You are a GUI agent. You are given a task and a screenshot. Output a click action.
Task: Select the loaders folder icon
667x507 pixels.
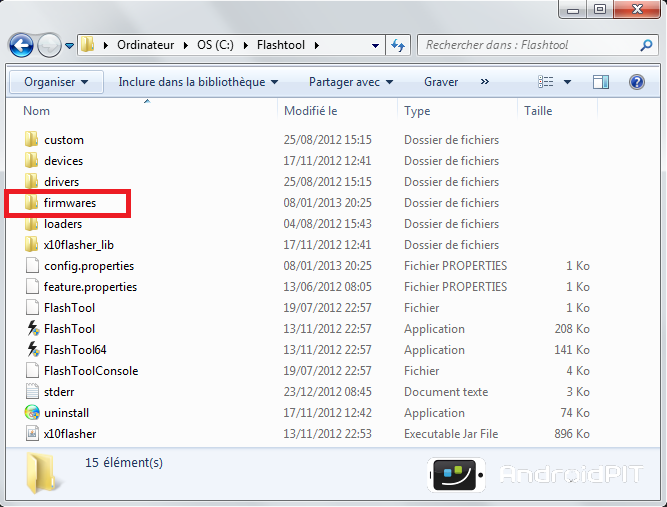pos(31,223)
